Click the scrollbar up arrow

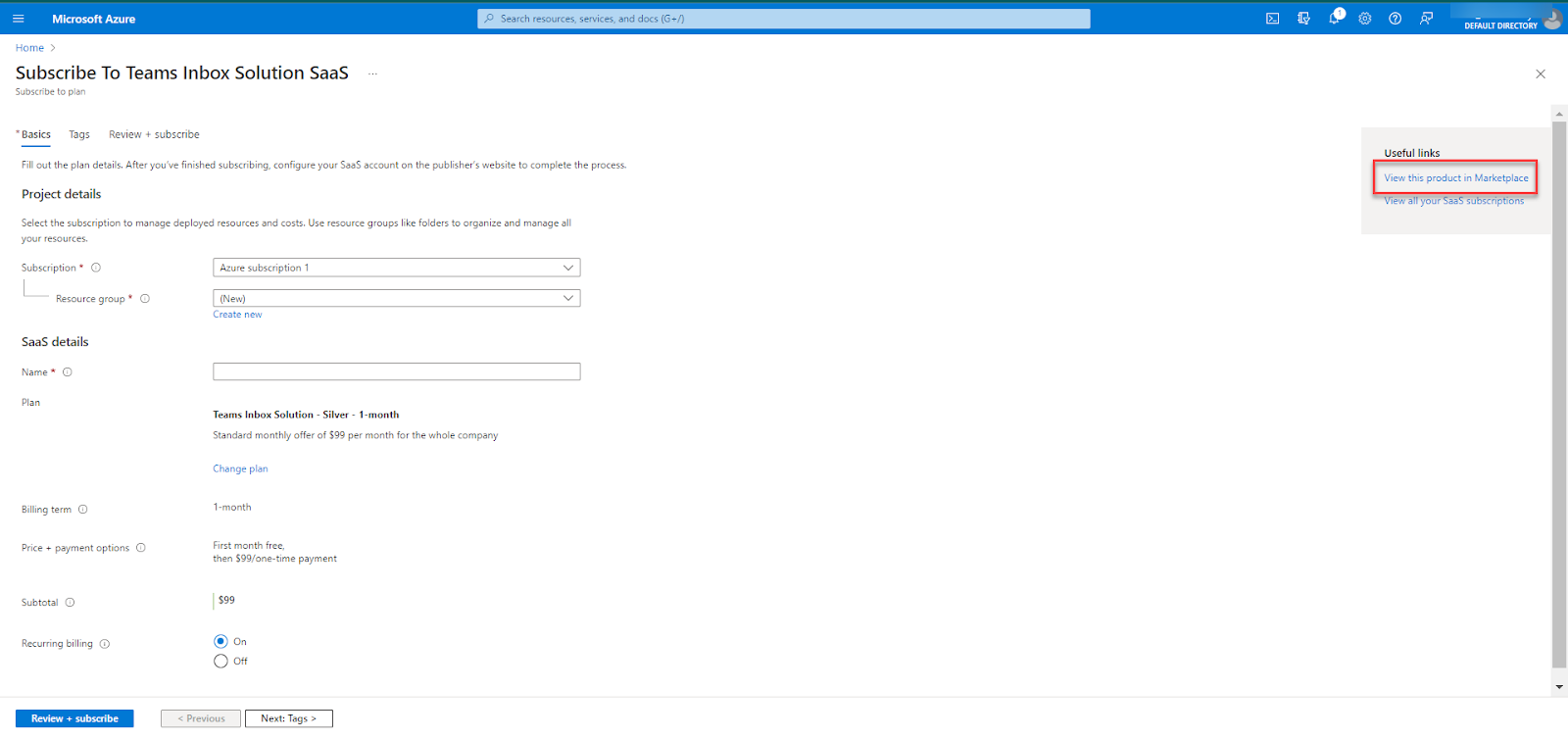pyautogui.click(x=1559, y=114)
